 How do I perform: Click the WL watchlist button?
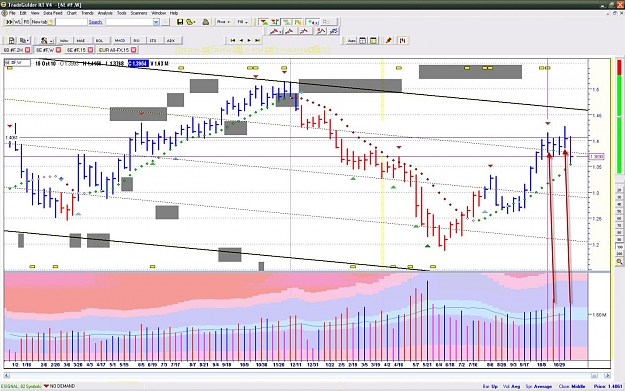coord(17,22)
